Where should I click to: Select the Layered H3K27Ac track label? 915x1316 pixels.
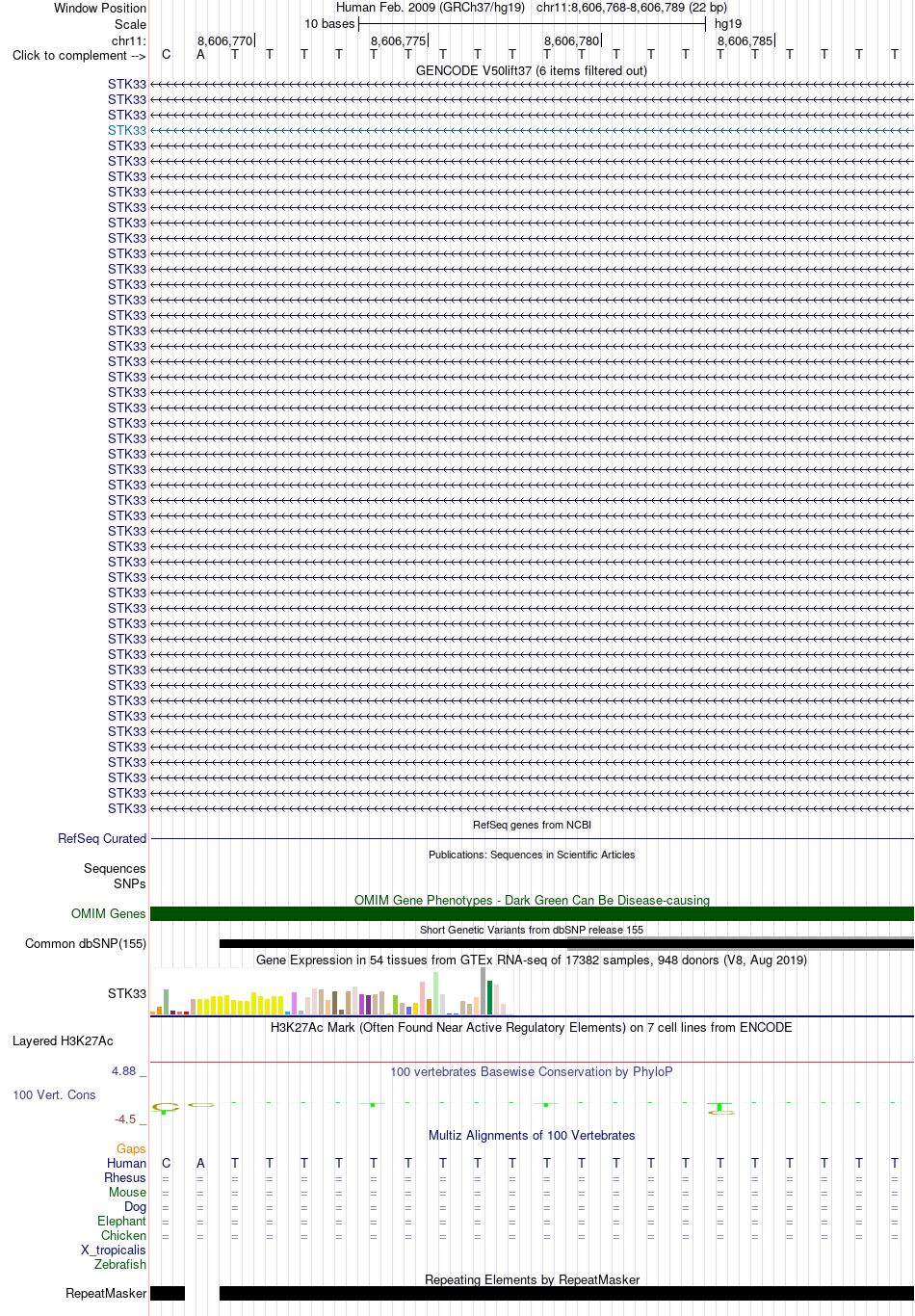pyautogui.click(x=63, y=1040)
